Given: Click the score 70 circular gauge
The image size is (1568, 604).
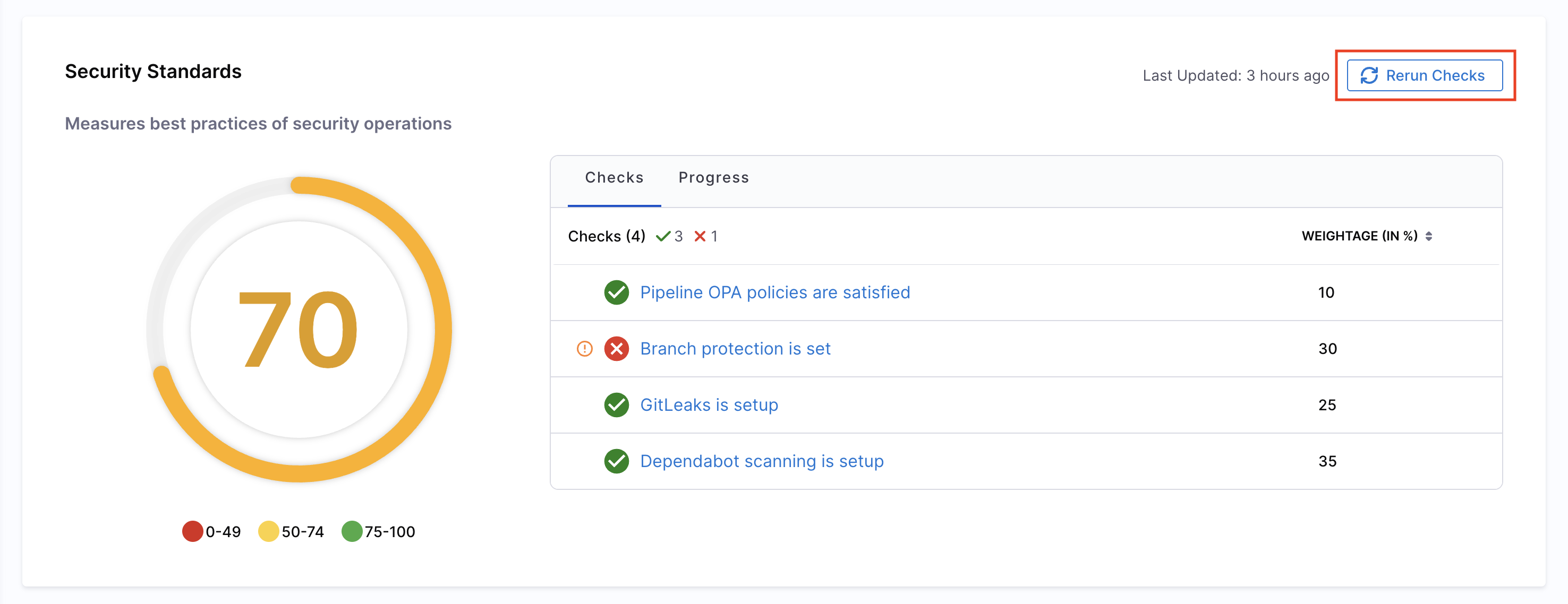Looking at the screenshot, I should pos(299,329).
